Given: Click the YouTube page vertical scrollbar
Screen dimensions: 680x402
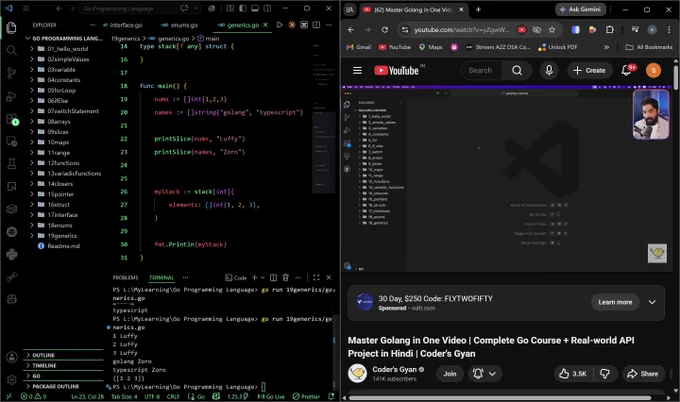Looking at the screenshot, I should coord(676,77).
